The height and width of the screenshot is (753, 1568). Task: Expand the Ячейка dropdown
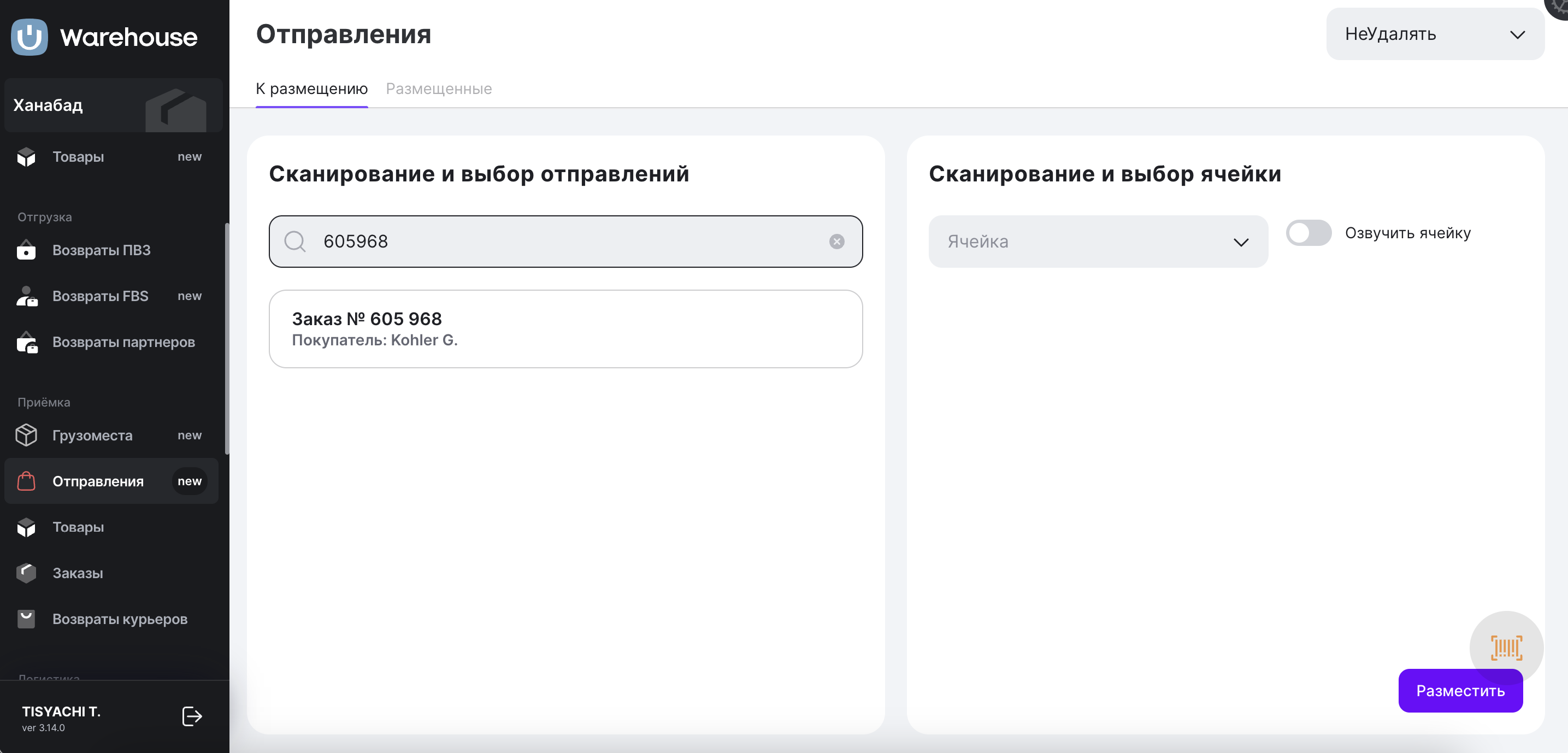click(1098, 242)
